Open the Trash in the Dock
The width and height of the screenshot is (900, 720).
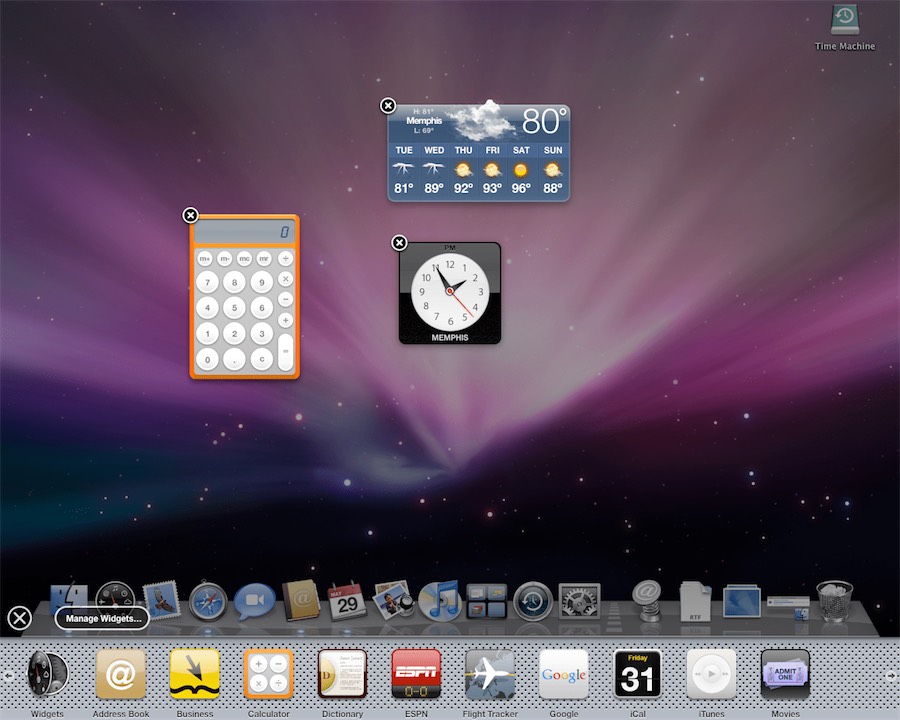pos(835,601)
